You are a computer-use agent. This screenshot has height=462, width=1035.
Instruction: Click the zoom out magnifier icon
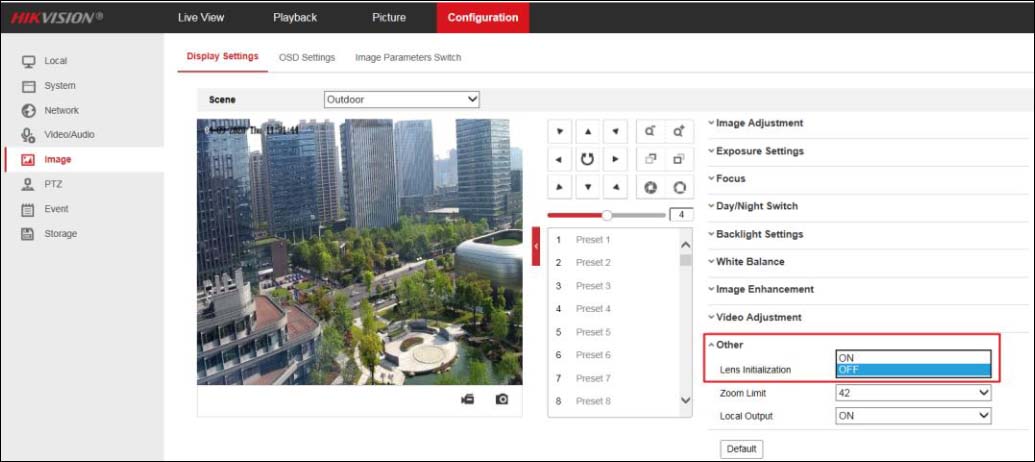tap(650, 131)
